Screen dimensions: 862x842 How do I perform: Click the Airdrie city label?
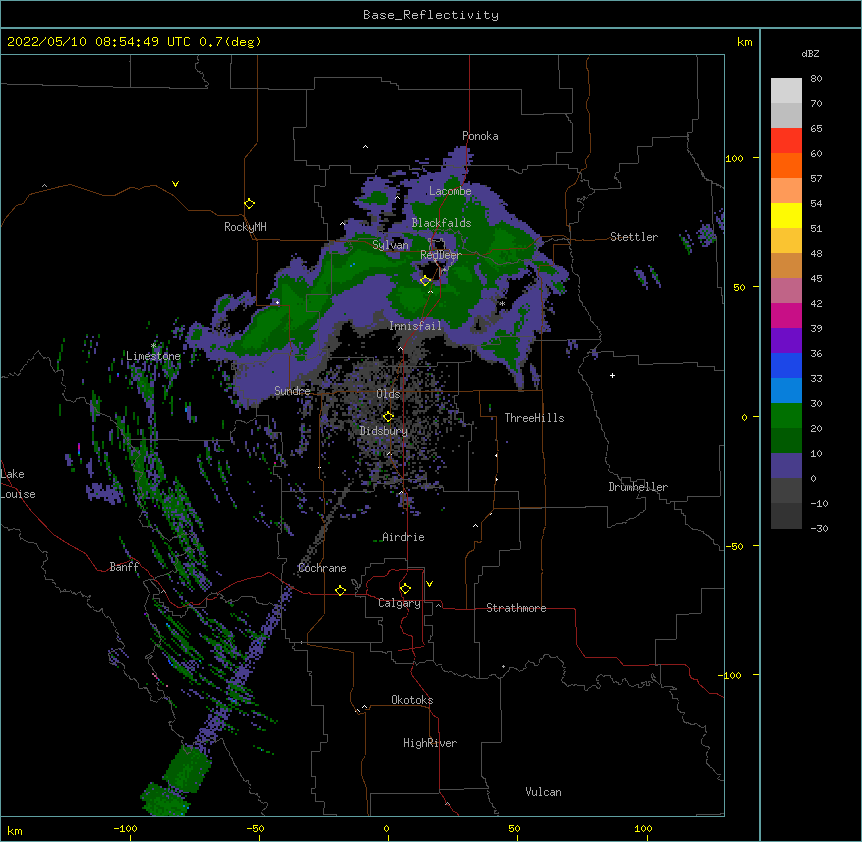(x=403, y=537)
